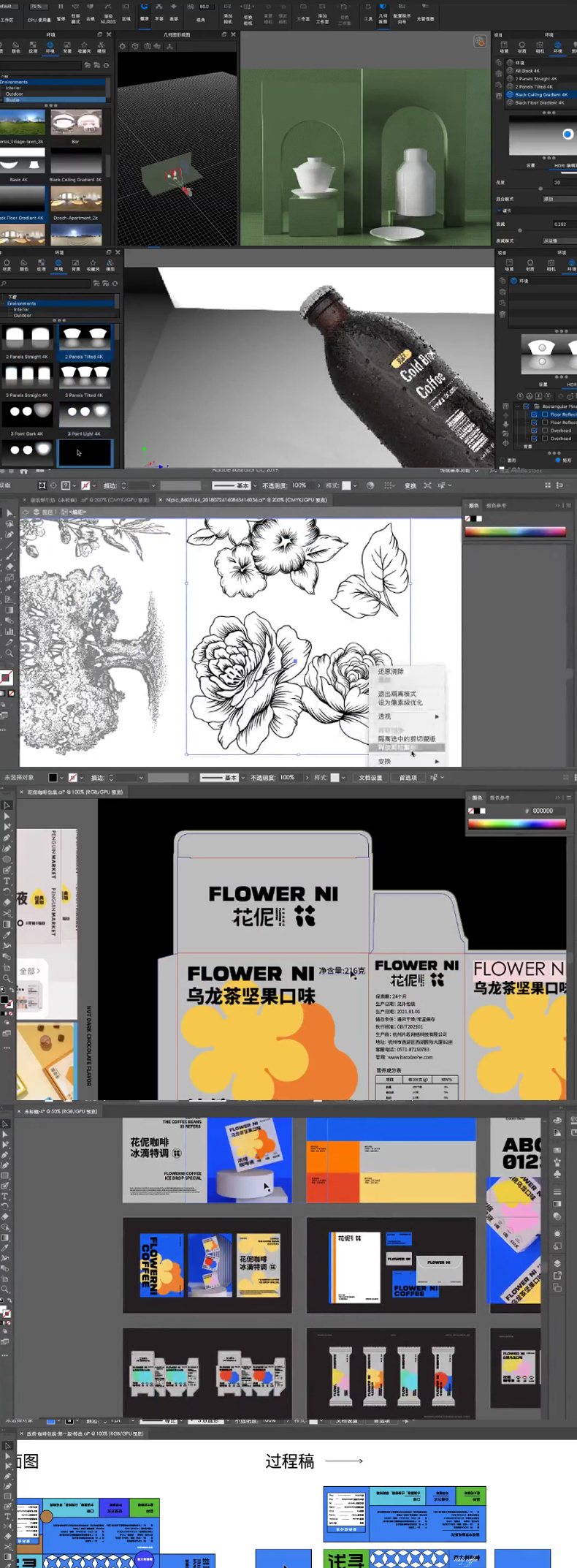
Task: Toggle the first Overhead pin checkbox
Action: click(x=534, y=431)
